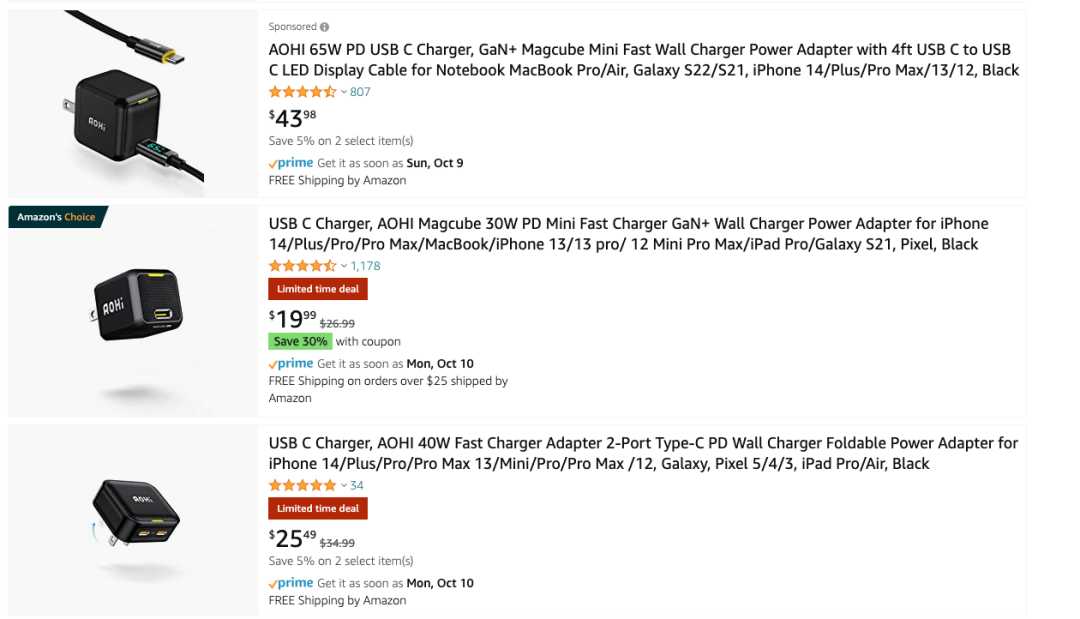Image resolution: width=1080 pixels, height=619 pixels.
Task: Open AOHI Magcube 30W PD charger title
Action: (x=628, y=234)
